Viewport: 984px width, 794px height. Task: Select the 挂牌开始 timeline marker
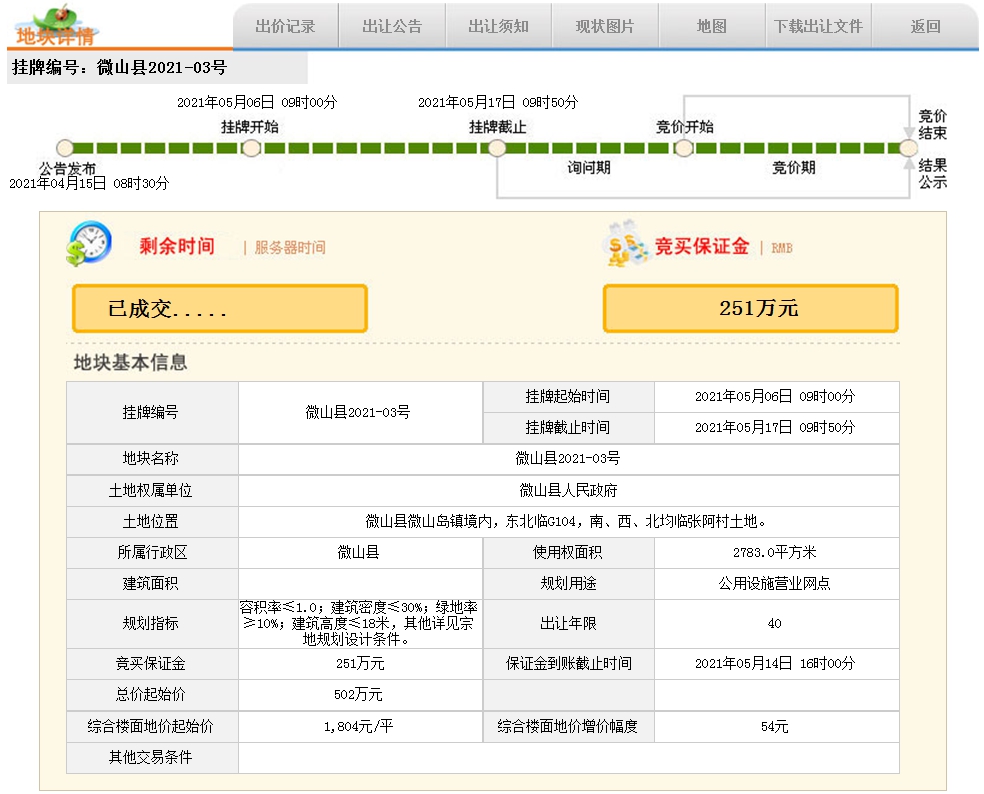251,148
